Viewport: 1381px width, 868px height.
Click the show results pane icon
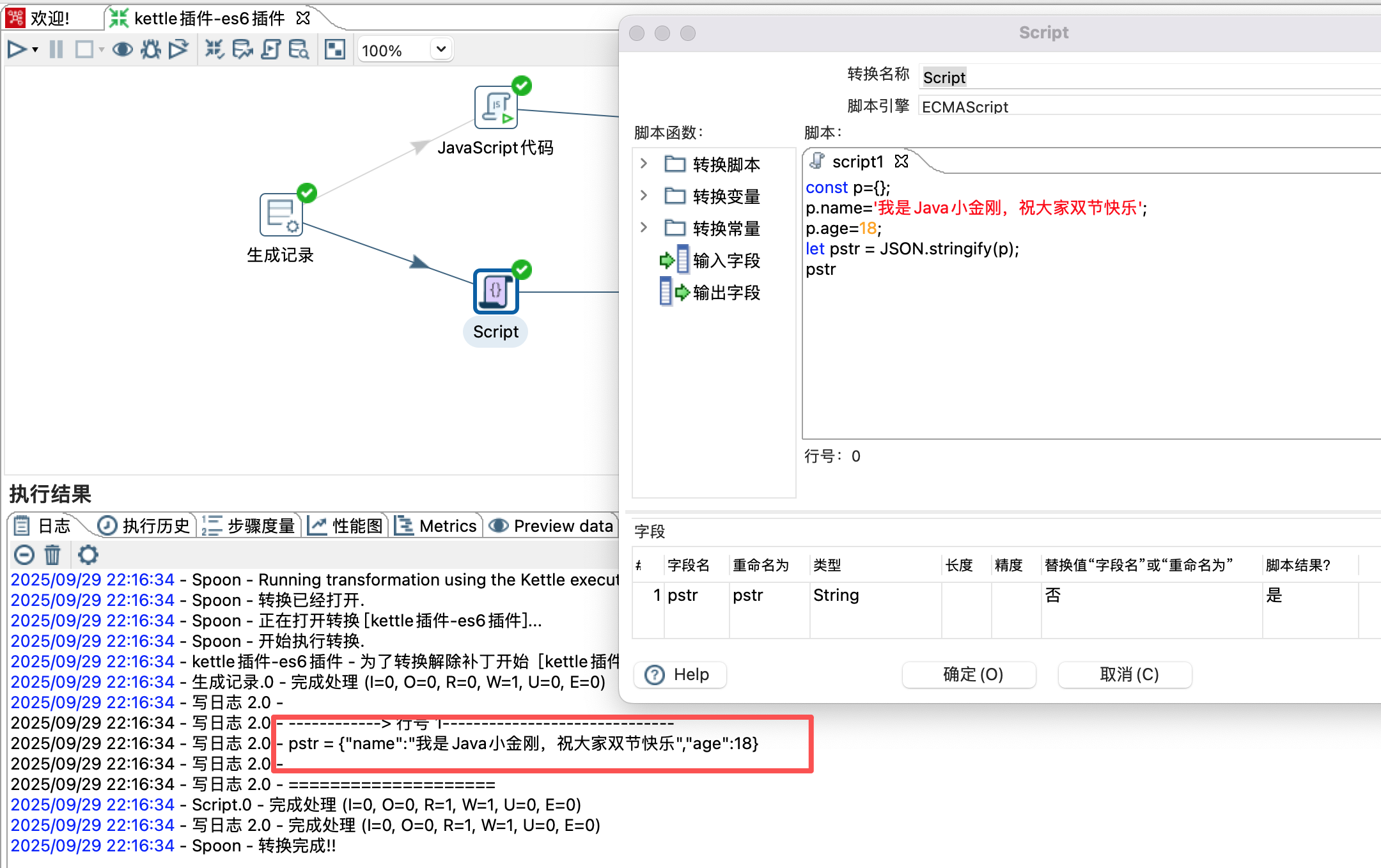[334, 49]
